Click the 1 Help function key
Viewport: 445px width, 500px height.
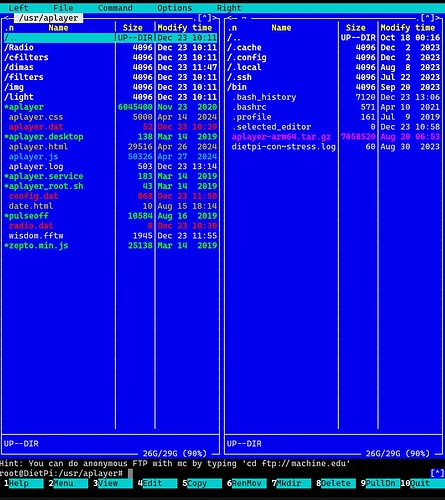(23, 483)
